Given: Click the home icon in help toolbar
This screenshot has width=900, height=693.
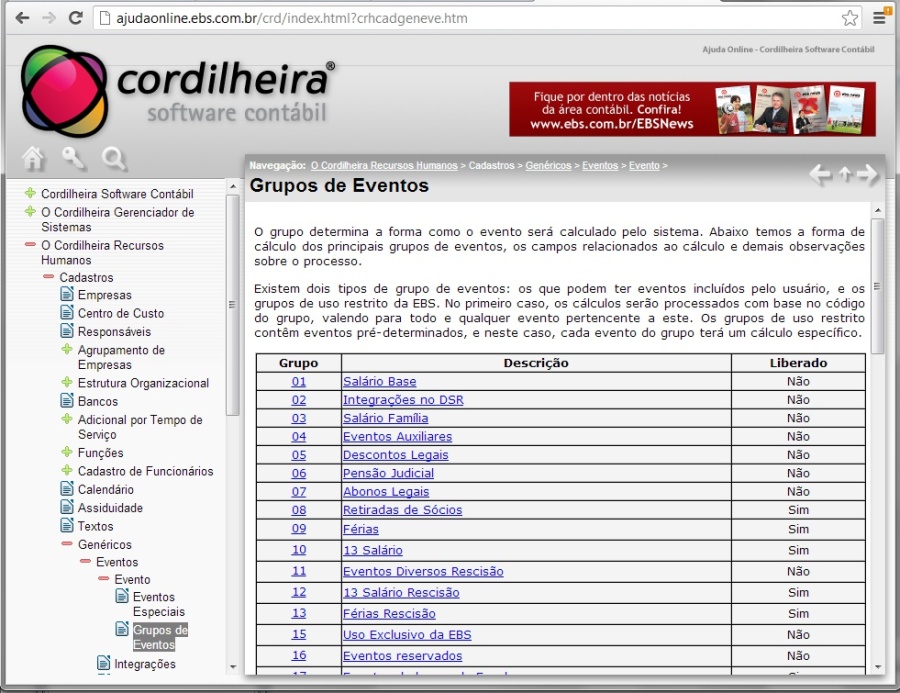Looking at the screenshot, I should [33, 158].
